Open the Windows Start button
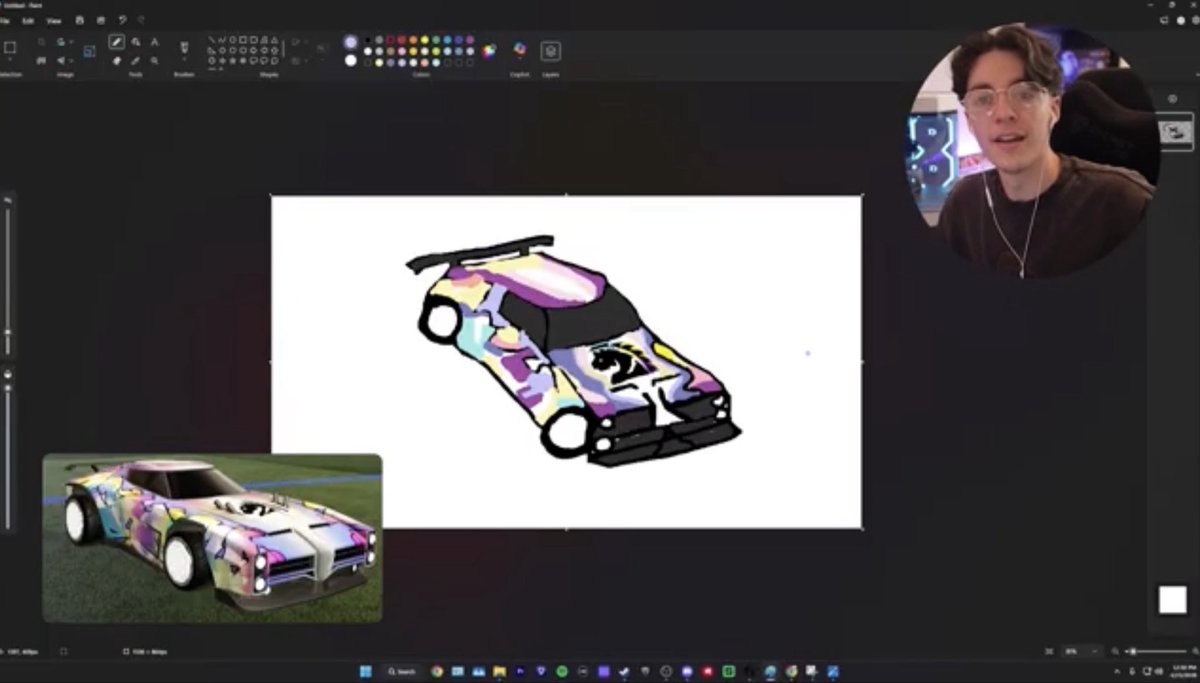 tap(366, 671)
